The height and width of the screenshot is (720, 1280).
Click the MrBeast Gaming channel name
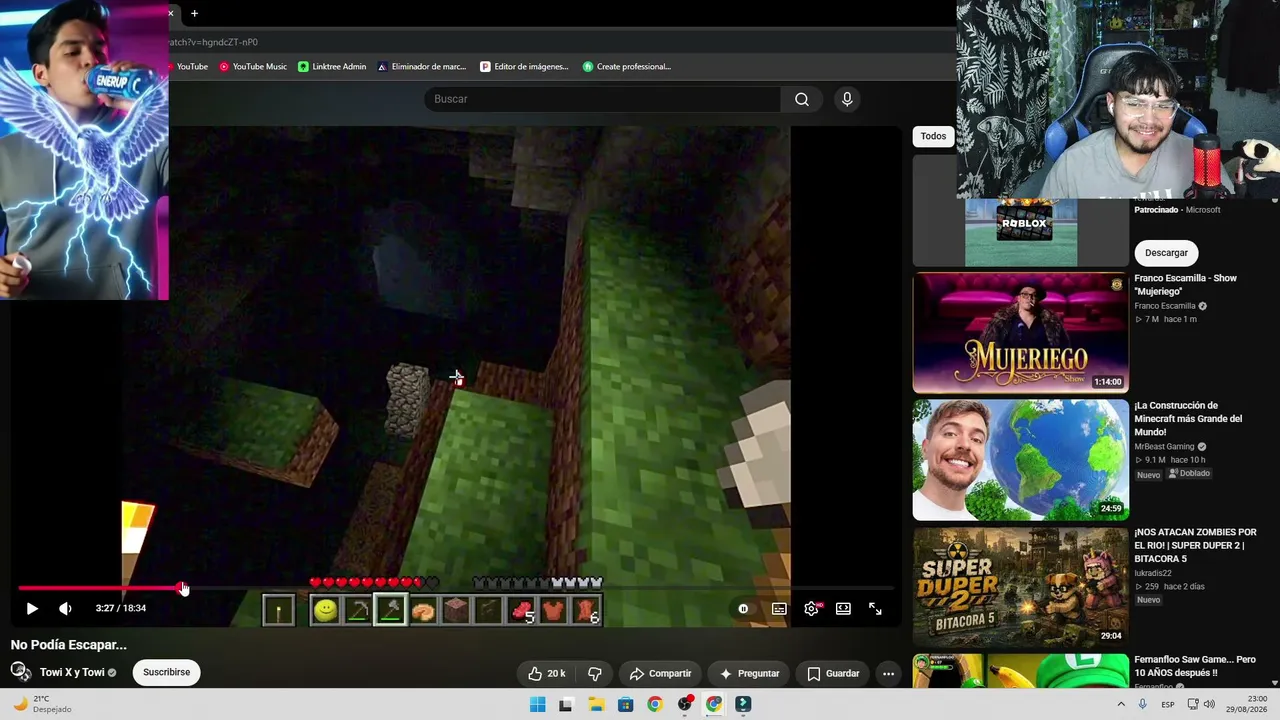(x=1165, y=447)
